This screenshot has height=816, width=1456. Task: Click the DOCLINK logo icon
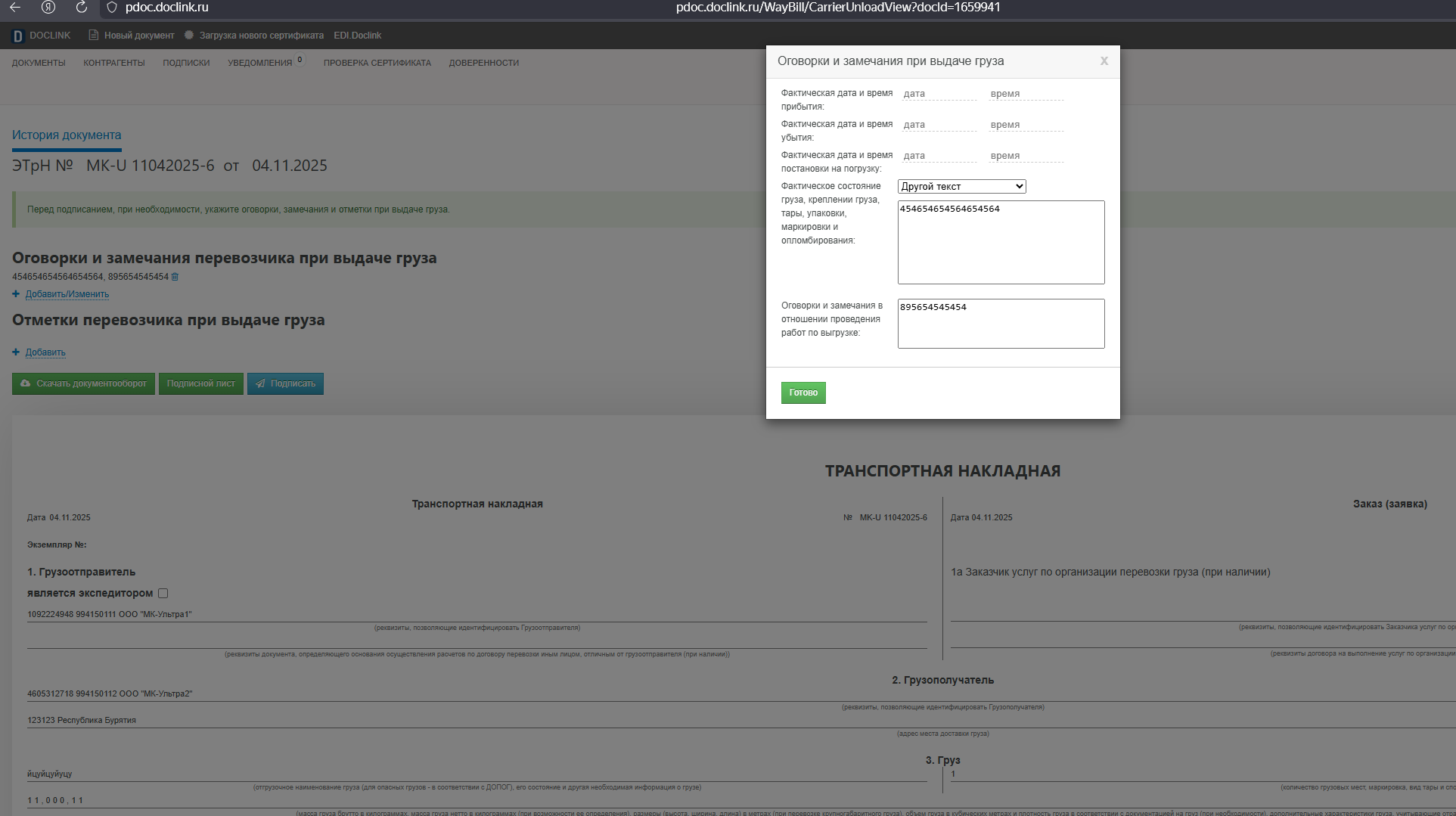pos(18,36)
